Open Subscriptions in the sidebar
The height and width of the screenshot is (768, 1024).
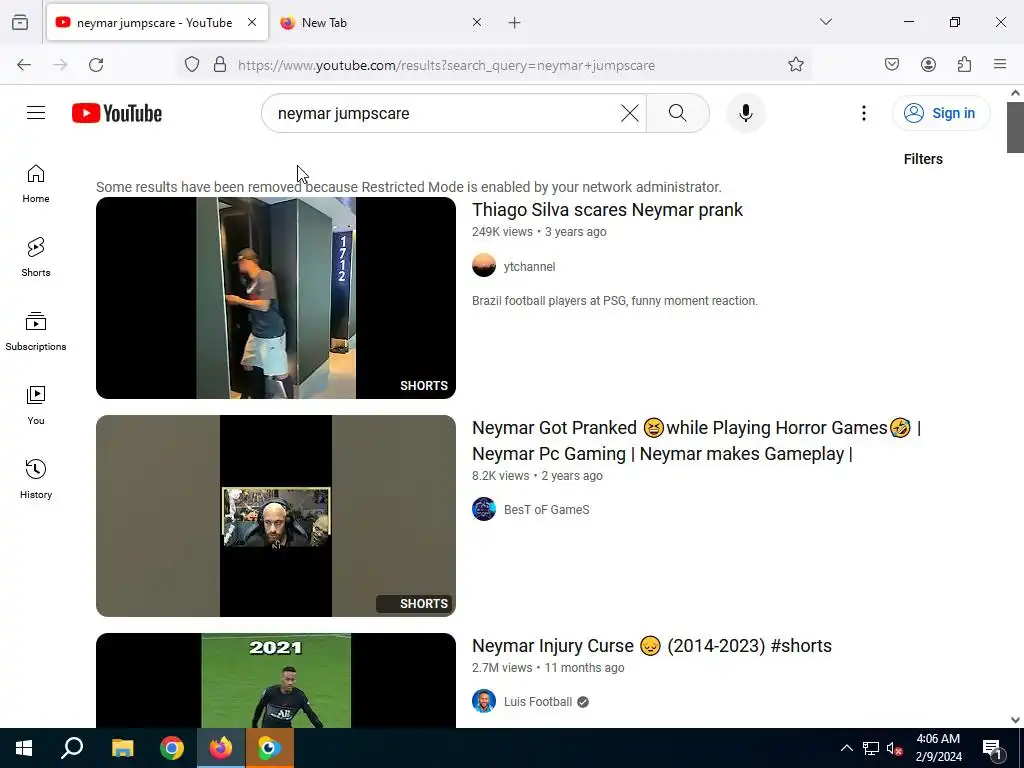point(36,332)
